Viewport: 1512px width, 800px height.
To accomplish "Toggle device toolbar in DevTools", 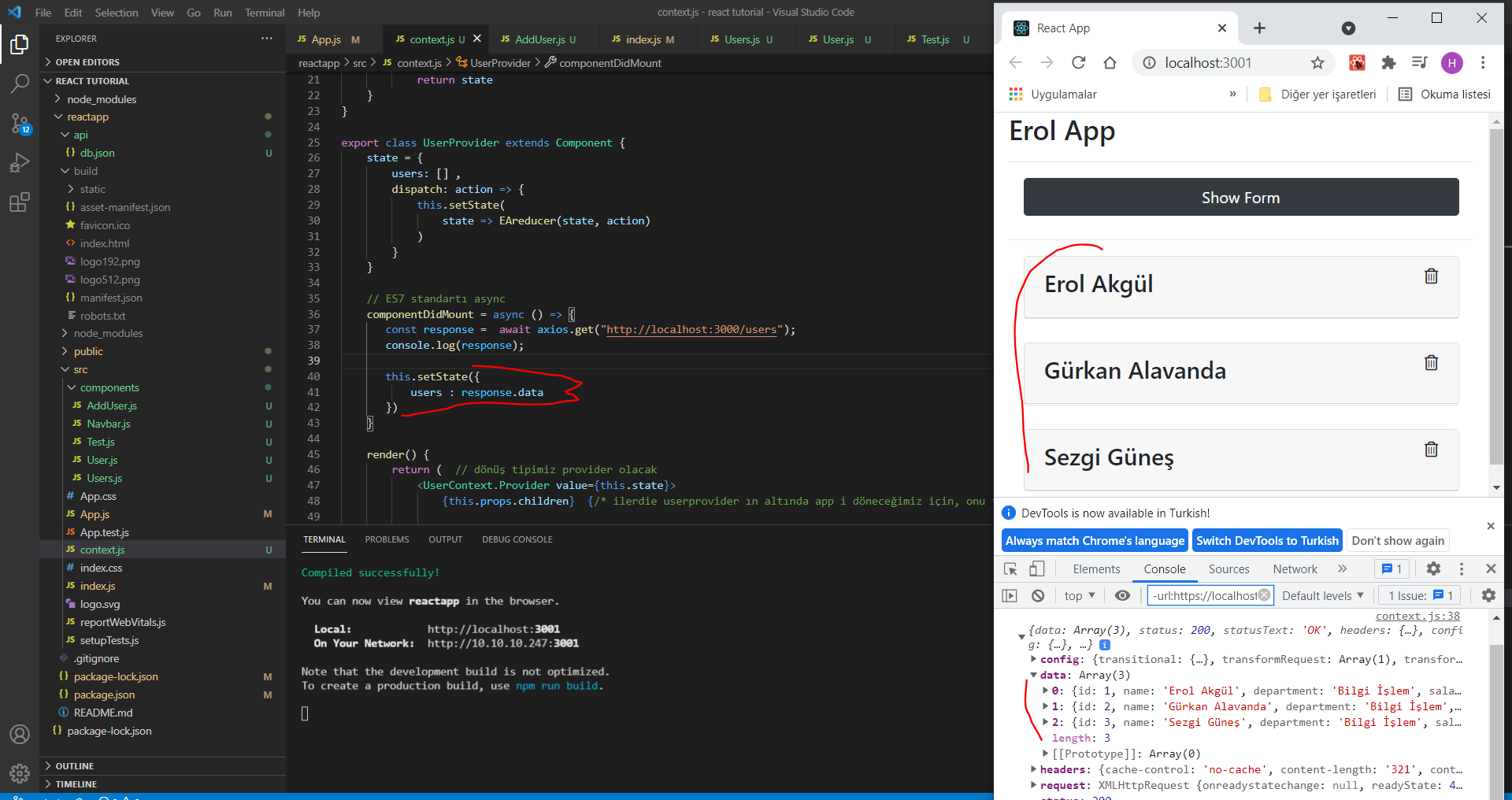I will click(x=1037, y=569).
